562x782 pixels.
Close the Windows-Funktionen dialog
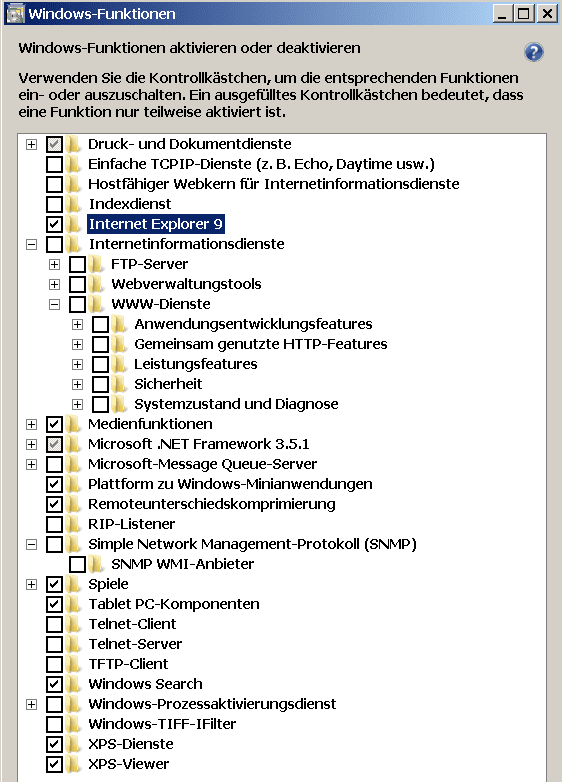click(x=547, y=13)
